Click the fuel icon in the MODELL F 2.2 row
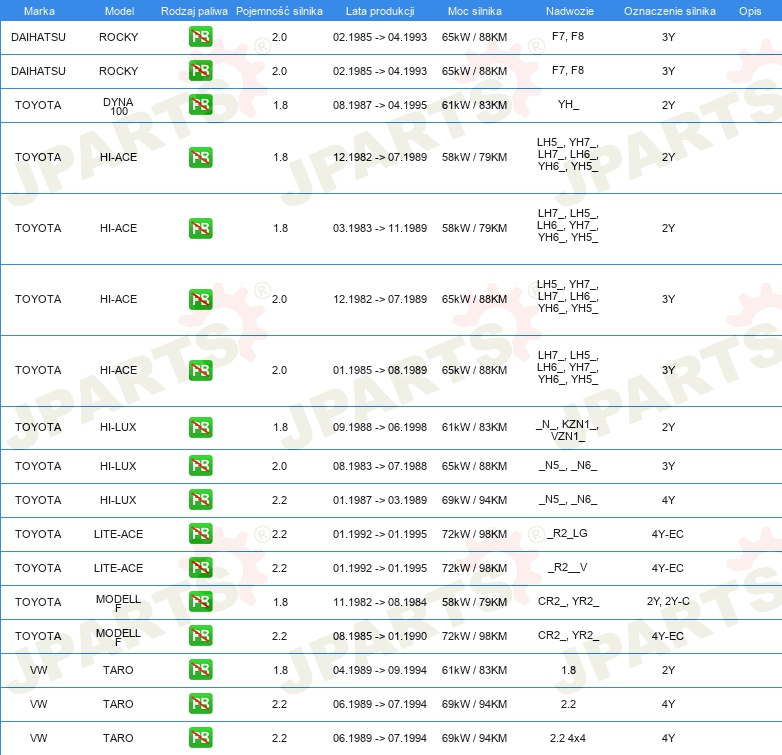Viewport: 782px width, 755px height. [x=200, y=636]
